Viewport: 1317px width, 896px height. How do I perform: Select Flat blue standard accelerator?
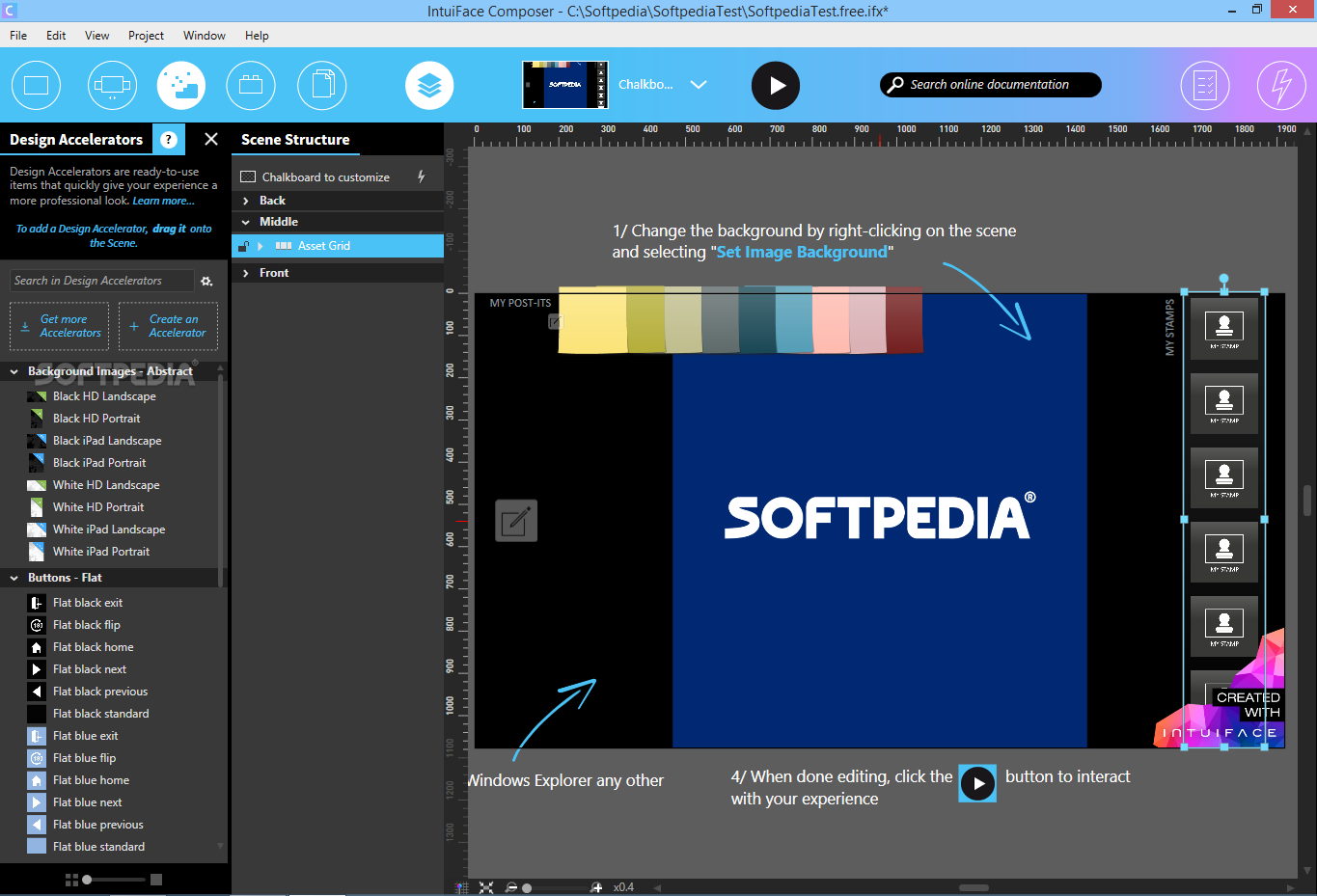(x=87, y=847)
